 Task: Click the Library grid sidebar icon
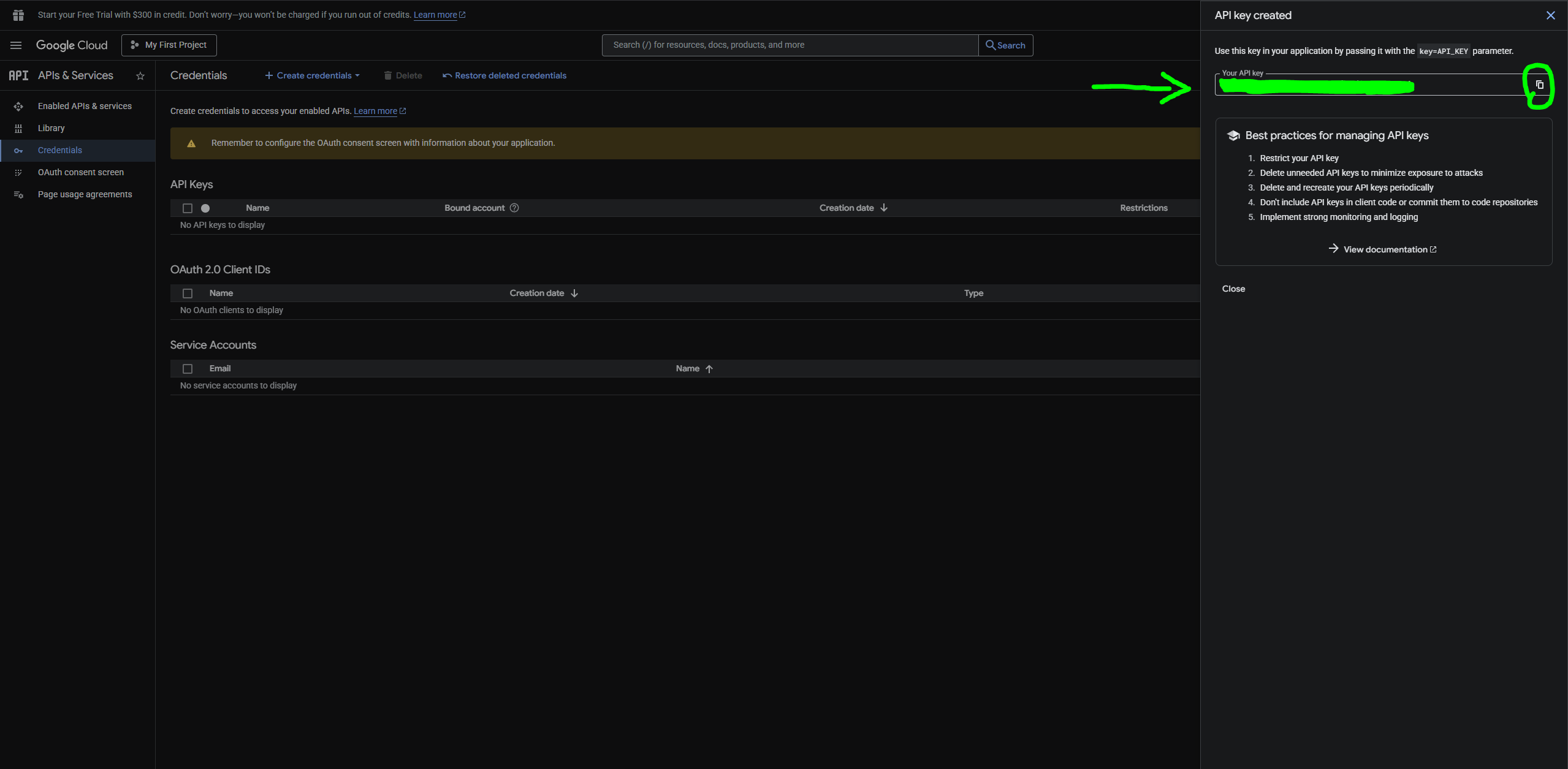click(x=18, y=129)
